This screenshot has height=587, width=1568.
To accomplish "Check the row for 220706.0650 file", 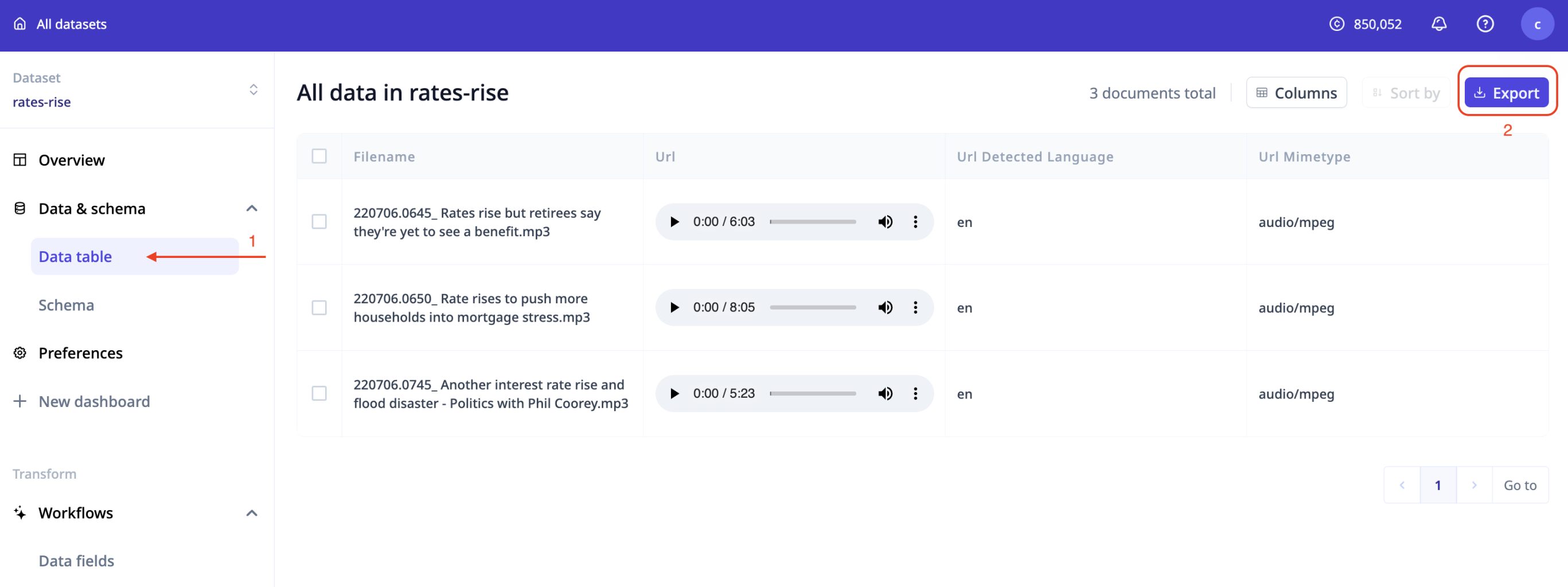I will coord(319,307).
